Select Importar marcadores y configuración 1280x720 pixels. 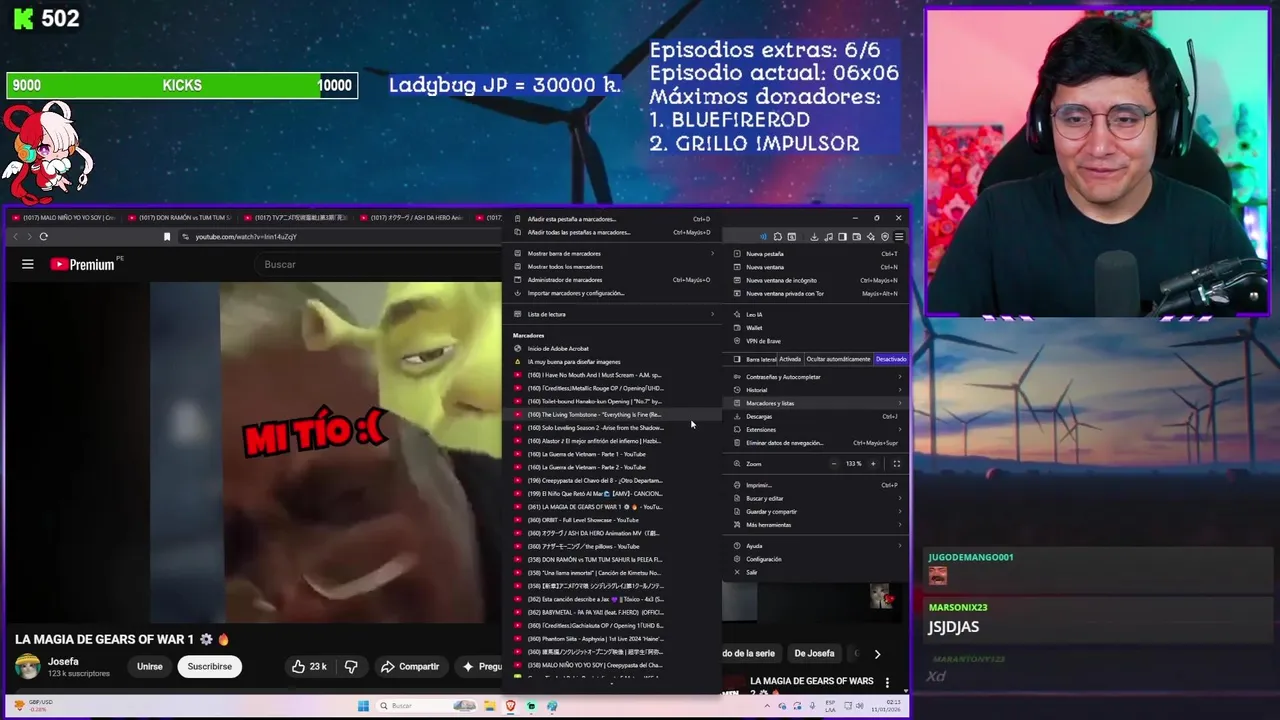[x=614, y=293]
